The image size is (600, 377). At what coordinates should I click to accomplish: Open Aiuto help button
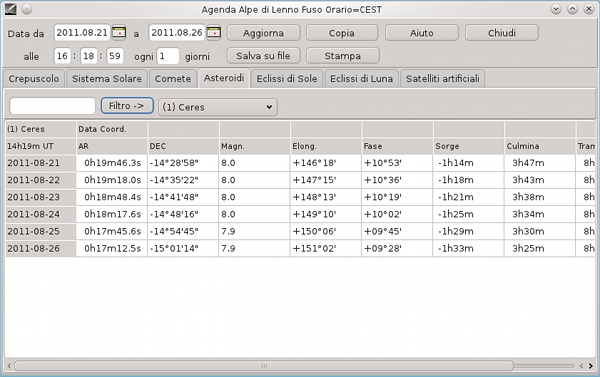coord(422,33)
